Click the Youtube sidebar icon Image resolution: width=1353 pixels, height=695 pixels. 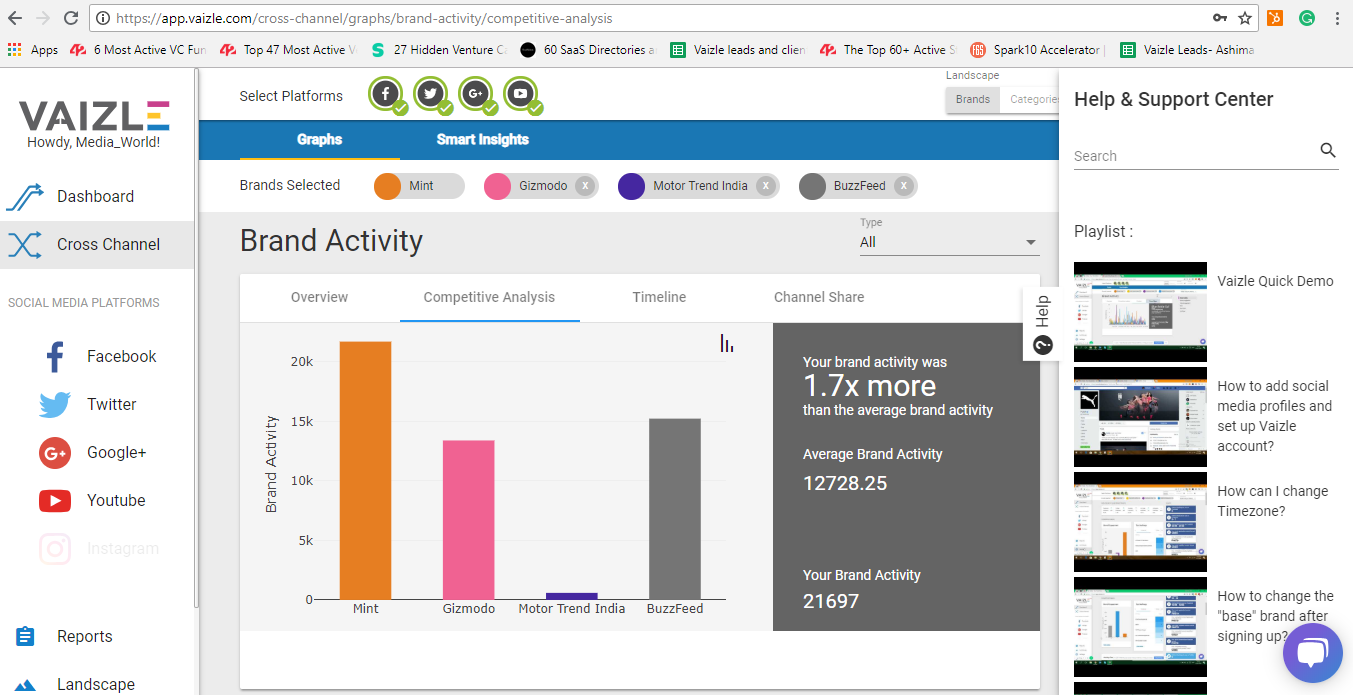pyautogui.click(x=55, y=501)
